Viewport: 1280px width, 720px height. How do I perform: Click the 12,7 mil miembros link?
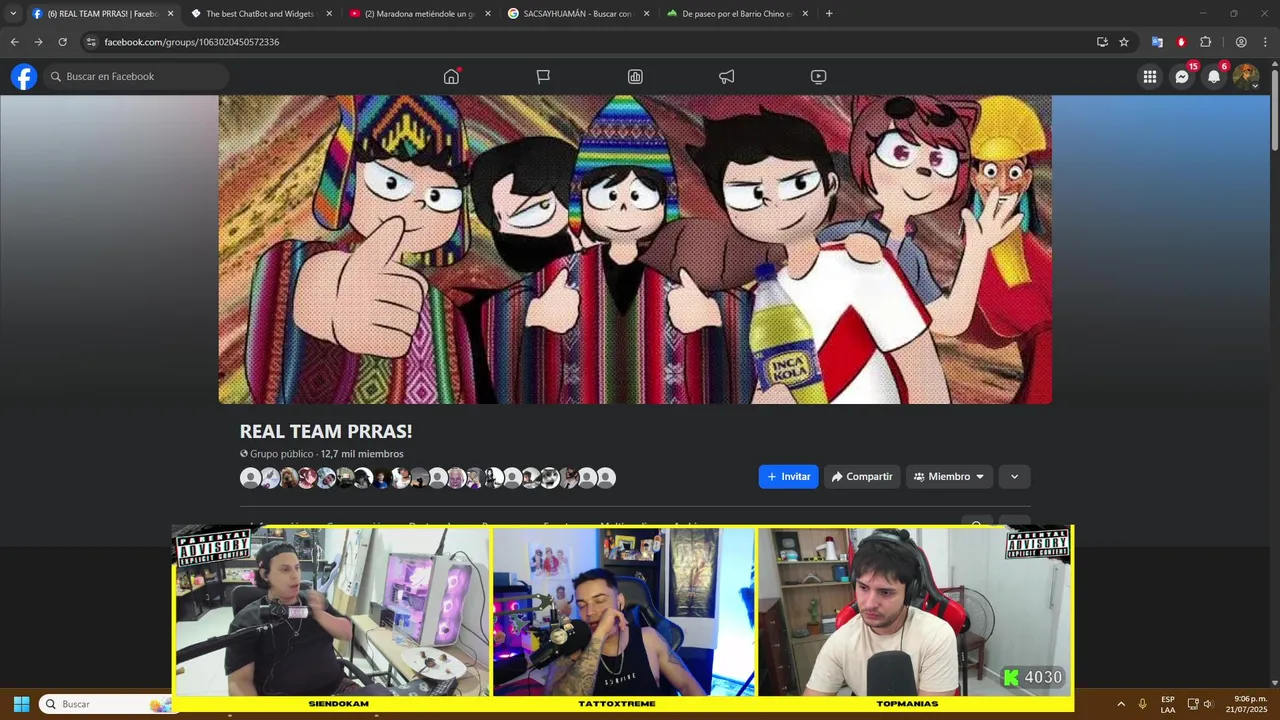(x=362, y=454)
